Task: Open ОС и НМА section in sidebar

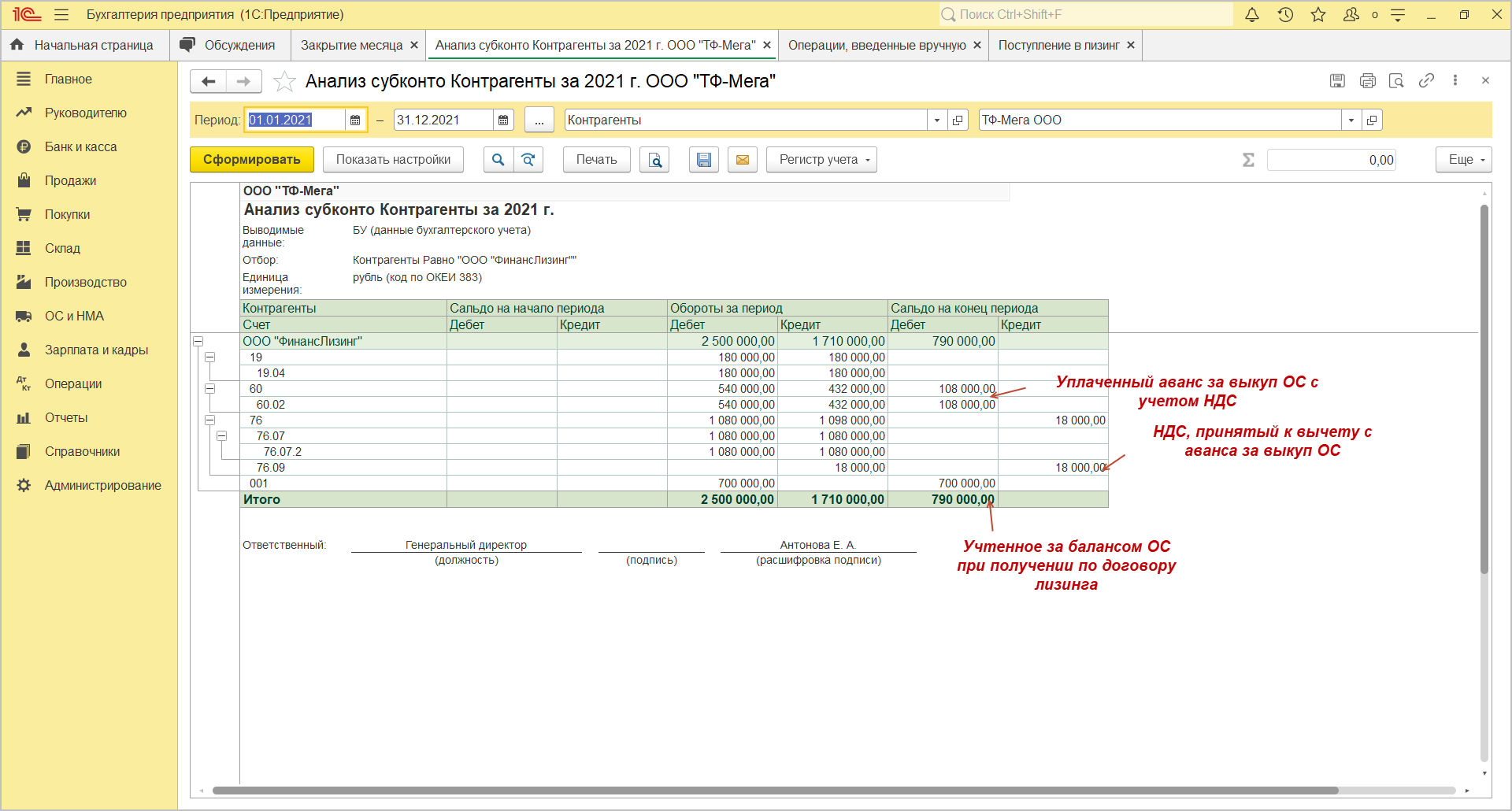Action: (x=74, y=317)
